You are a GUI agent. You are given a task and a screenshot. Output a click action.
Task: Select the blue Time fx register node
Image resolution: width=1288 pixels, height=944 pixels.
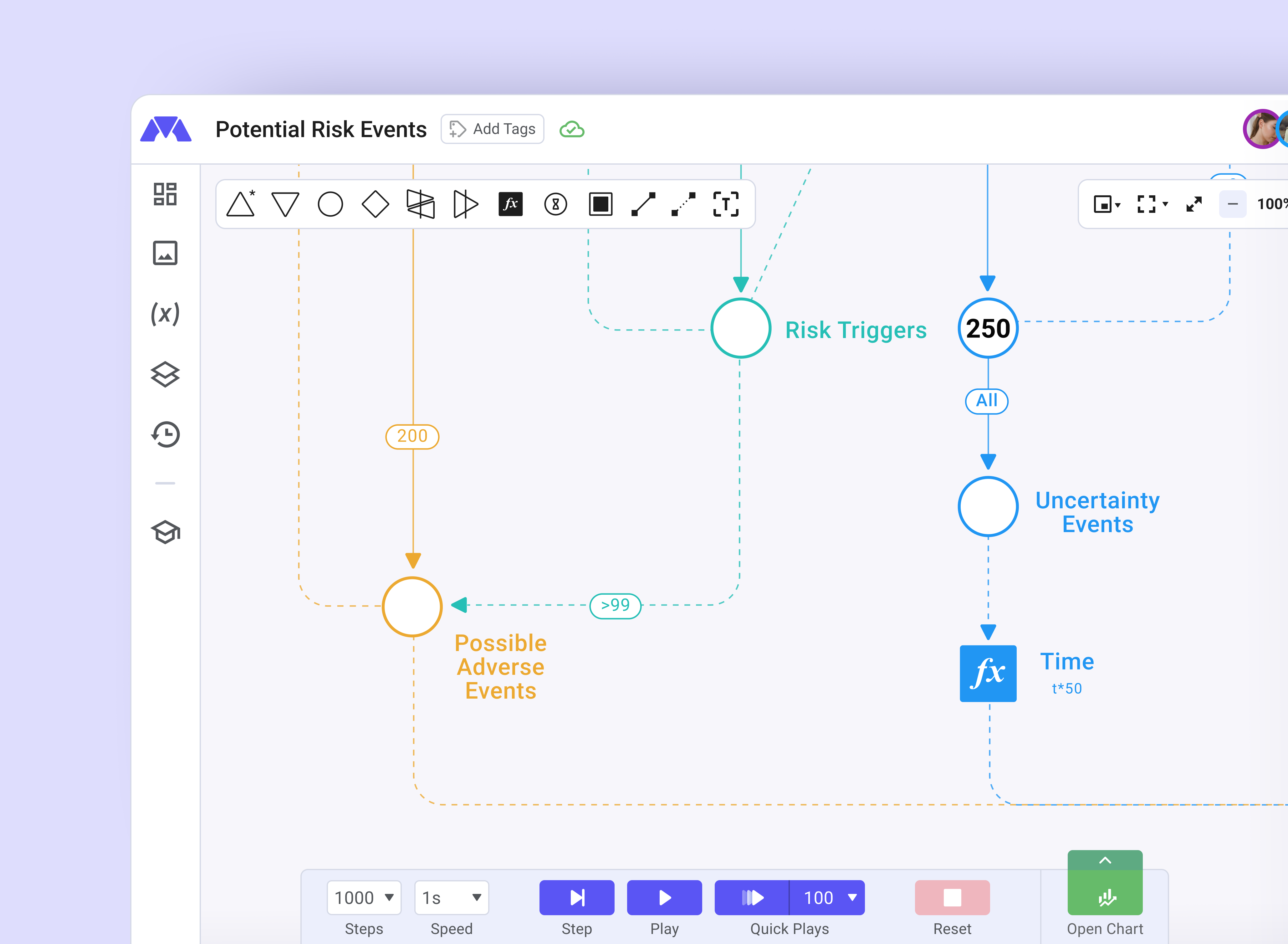click(x=988, y=673)
